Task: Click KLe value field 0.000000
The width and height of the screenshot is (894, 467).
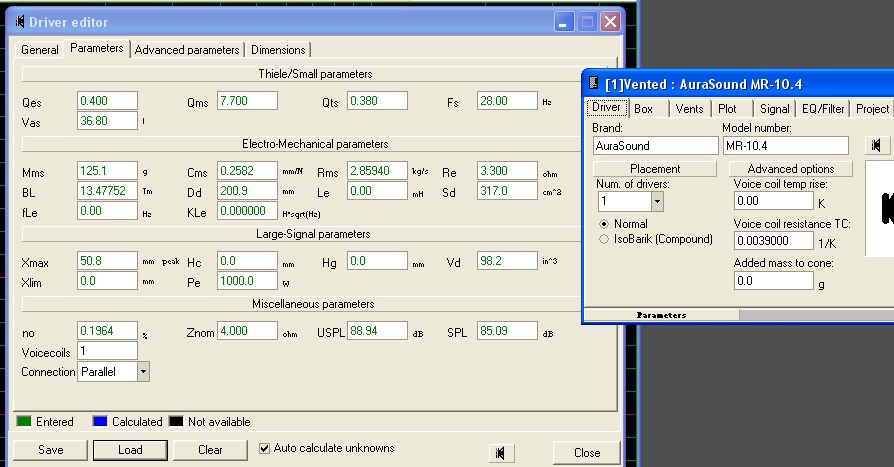Action: click(x=247, y=211)
